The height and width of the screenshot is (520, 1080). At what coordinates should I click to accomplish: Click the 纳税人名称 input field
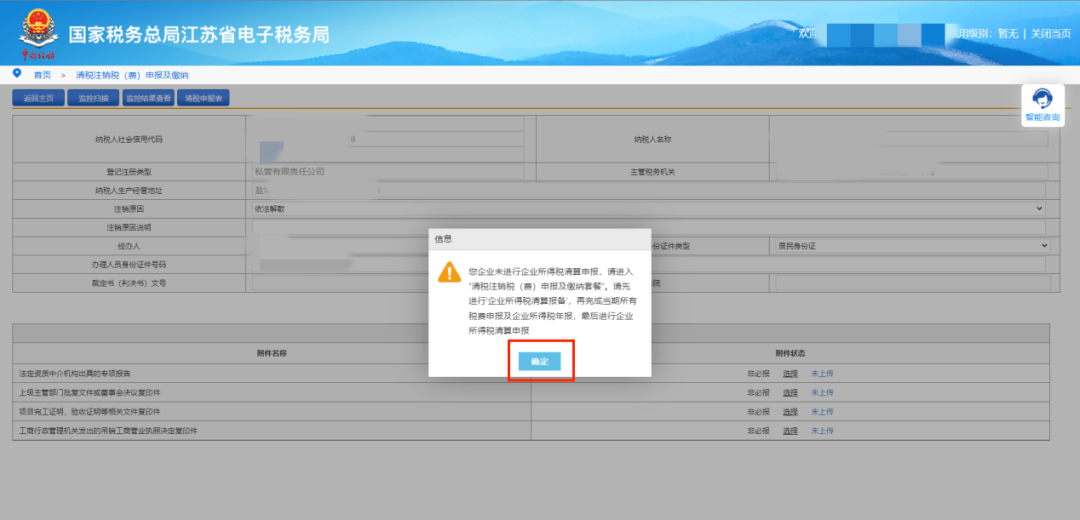(x=911, y=139)
